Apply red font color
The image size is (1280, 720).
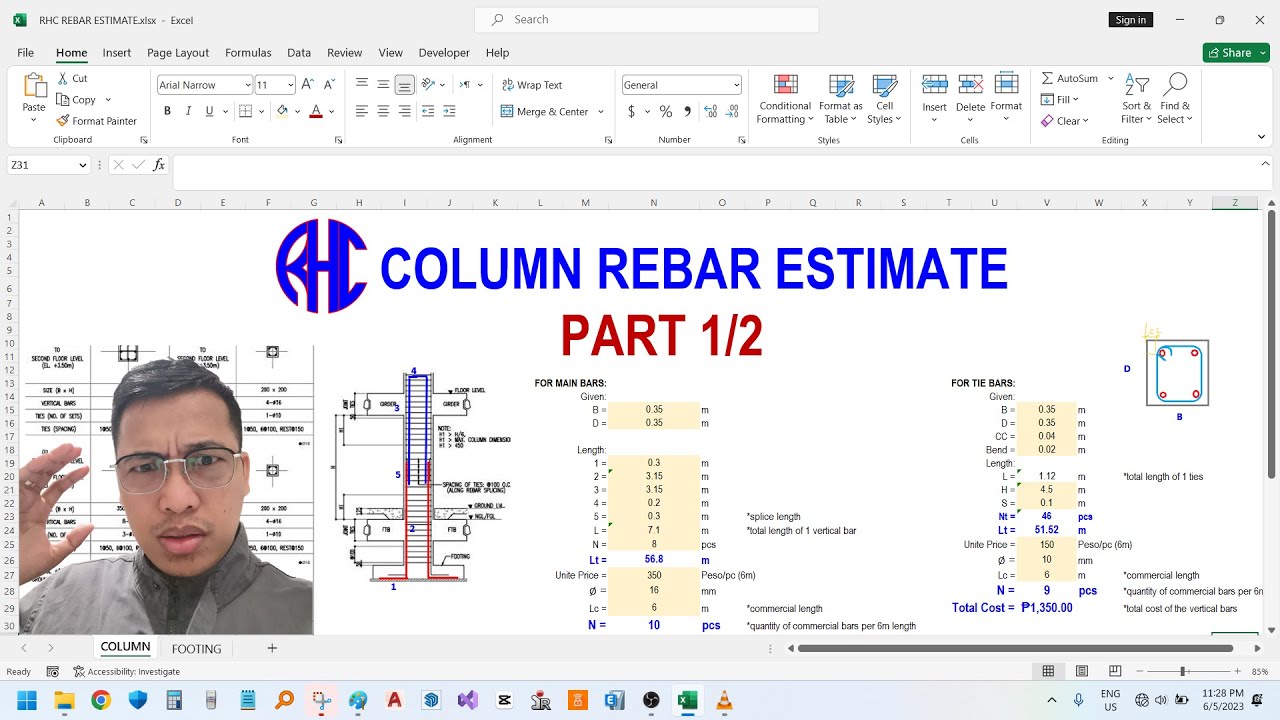316,111
